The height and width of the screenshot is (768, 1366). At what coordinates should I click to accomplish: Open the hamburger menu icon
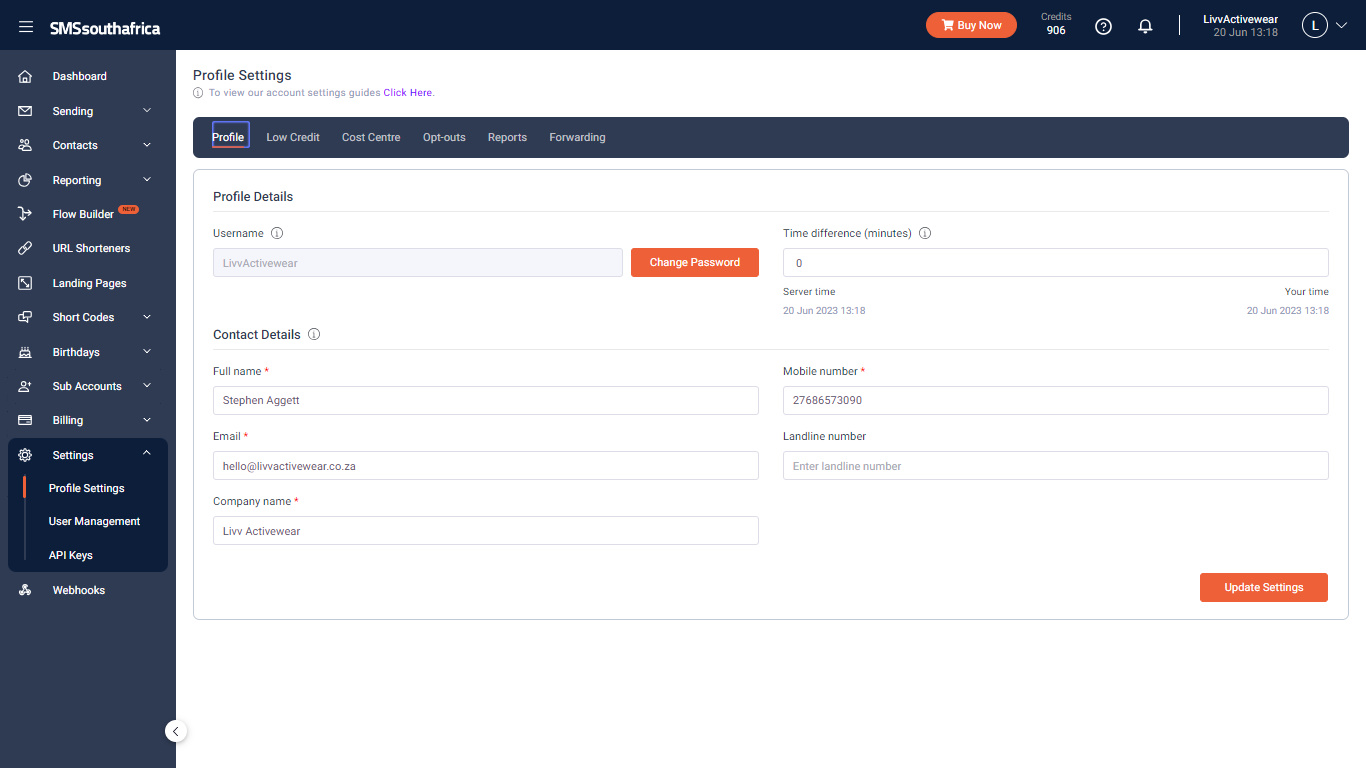26,27
